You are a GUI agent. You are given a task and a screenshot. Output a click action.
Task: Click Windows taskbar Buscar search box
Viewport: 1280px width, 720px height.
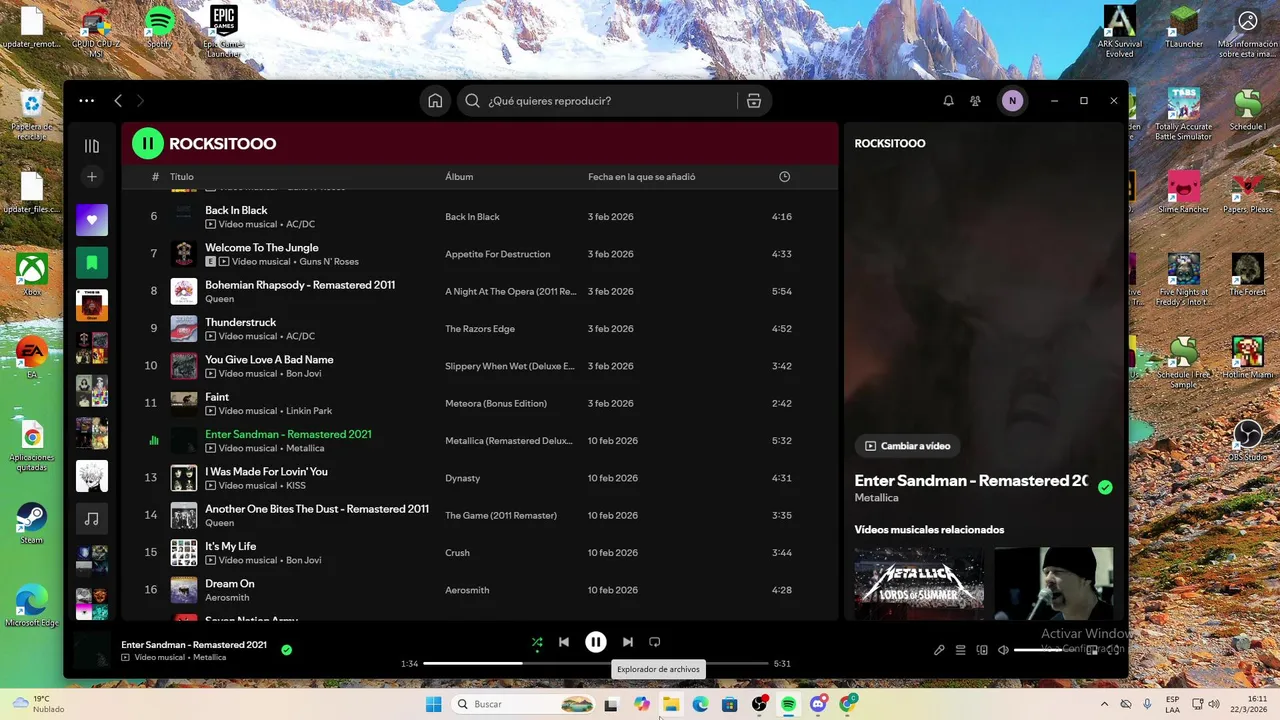tap(523, 705)
